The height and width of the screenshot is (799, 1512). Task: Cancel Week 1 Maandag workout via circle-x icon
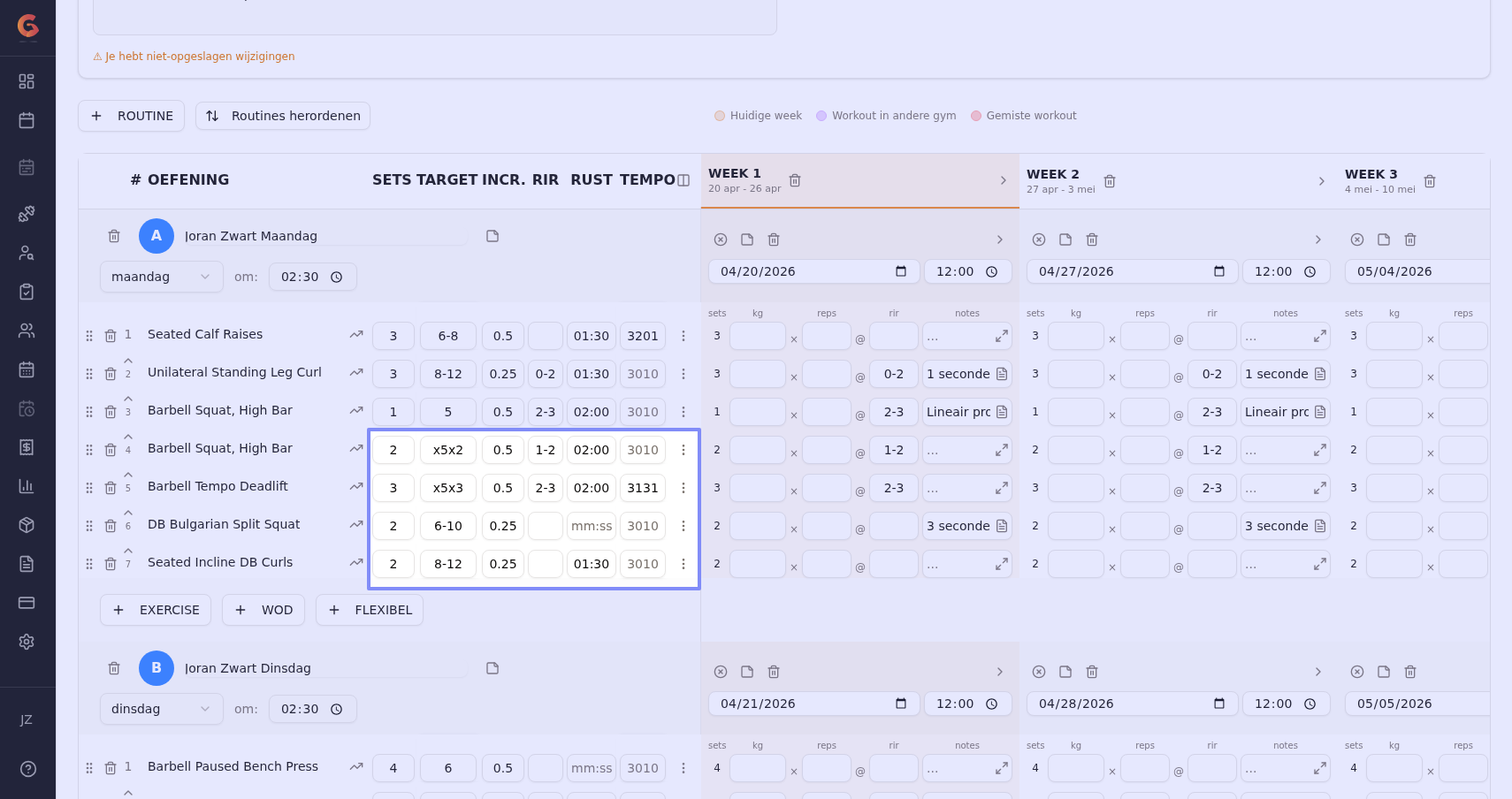coord(721,240)
